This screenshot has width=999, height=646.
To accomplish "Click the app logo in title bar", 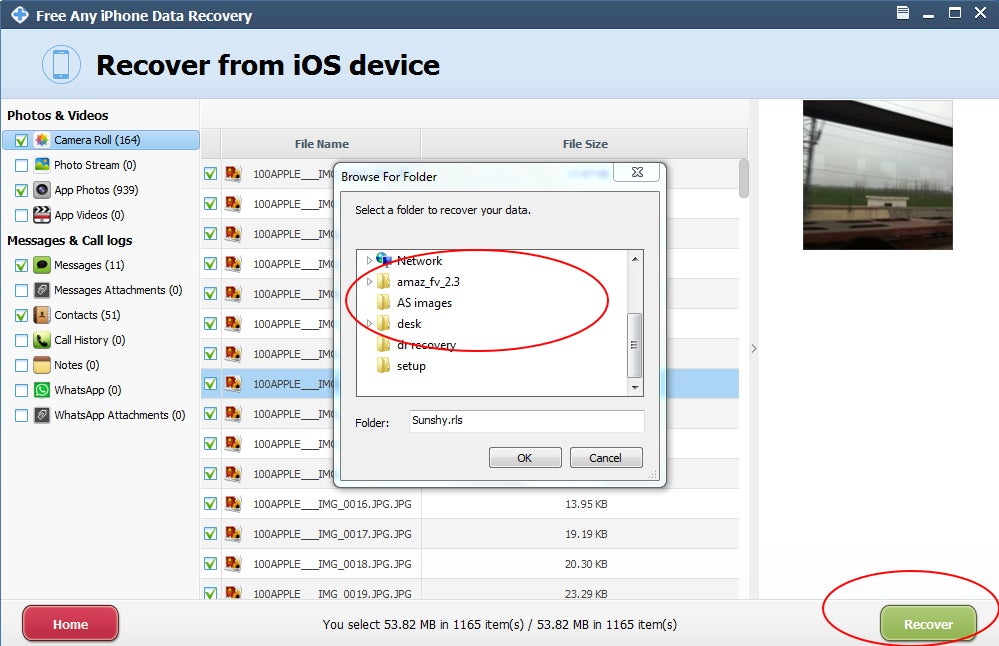I will pos(20,15).
